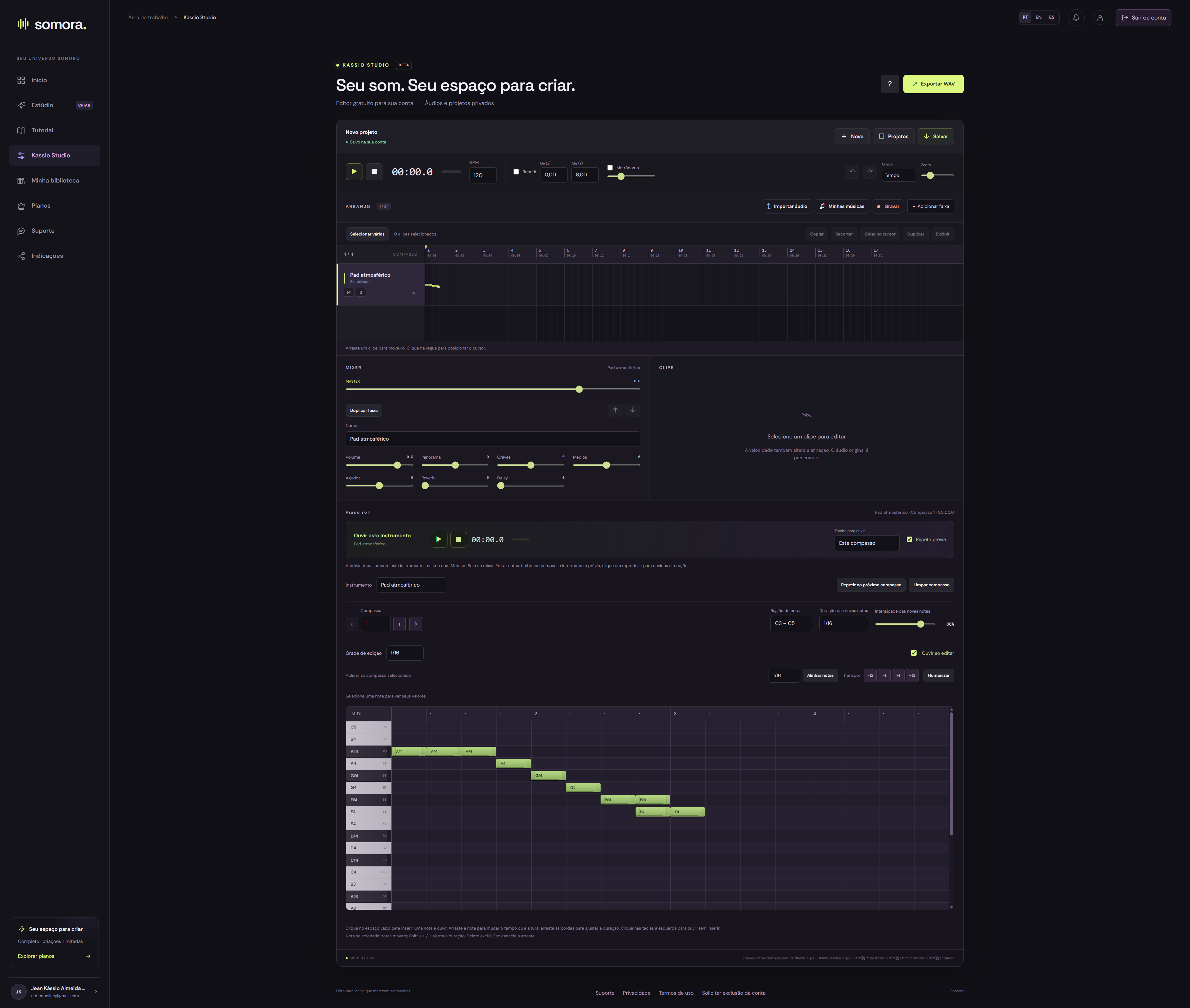Viewport: 1190px width, 1008px height.
Task: Open Planos from the sidebar menu
Action: pos(55,206)
